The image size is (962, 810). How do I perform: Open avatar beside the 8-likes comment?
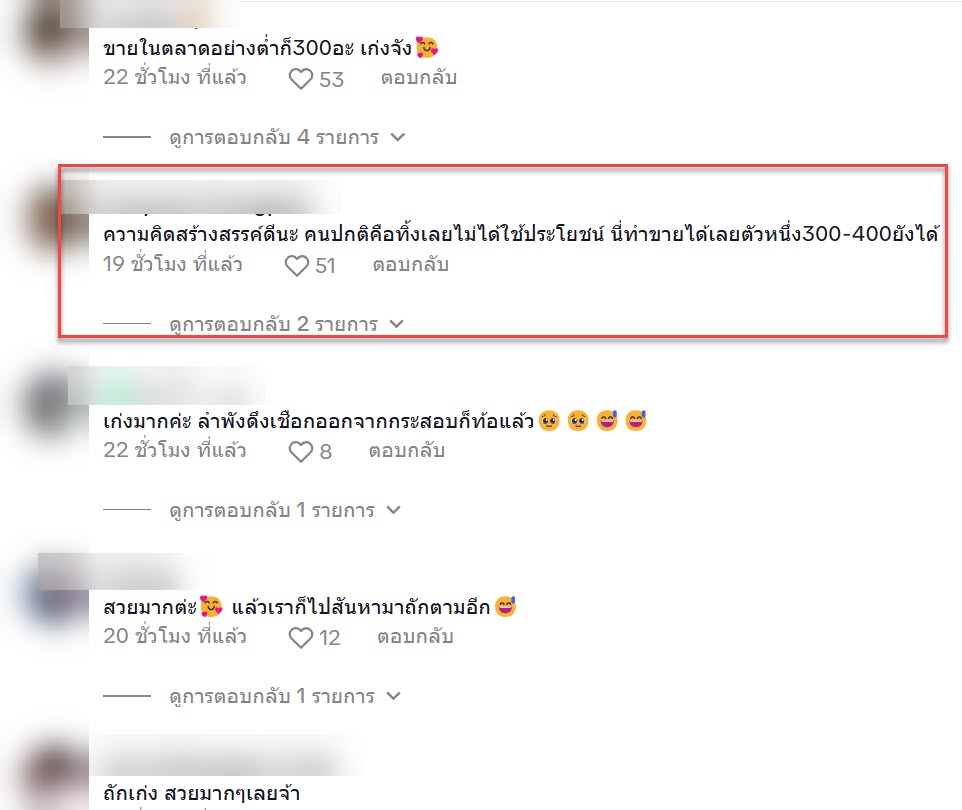click(x=52, y=405)
